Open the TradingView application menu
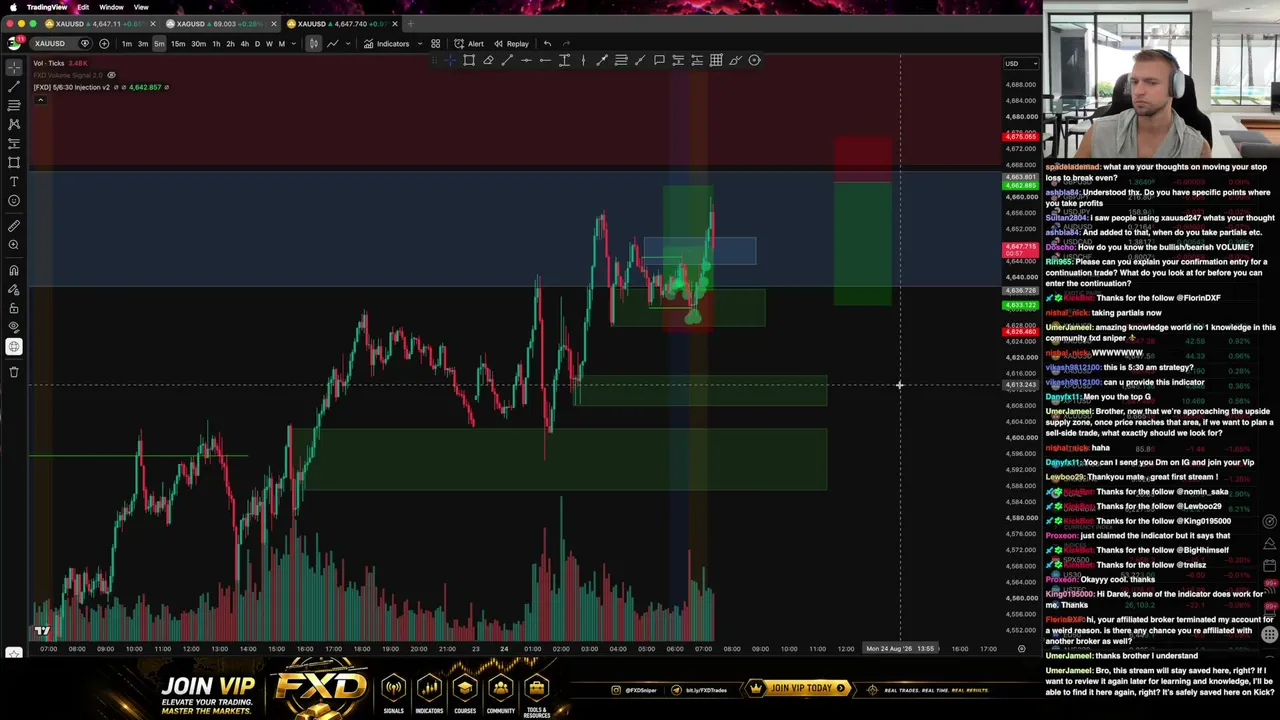 point(47,7)
